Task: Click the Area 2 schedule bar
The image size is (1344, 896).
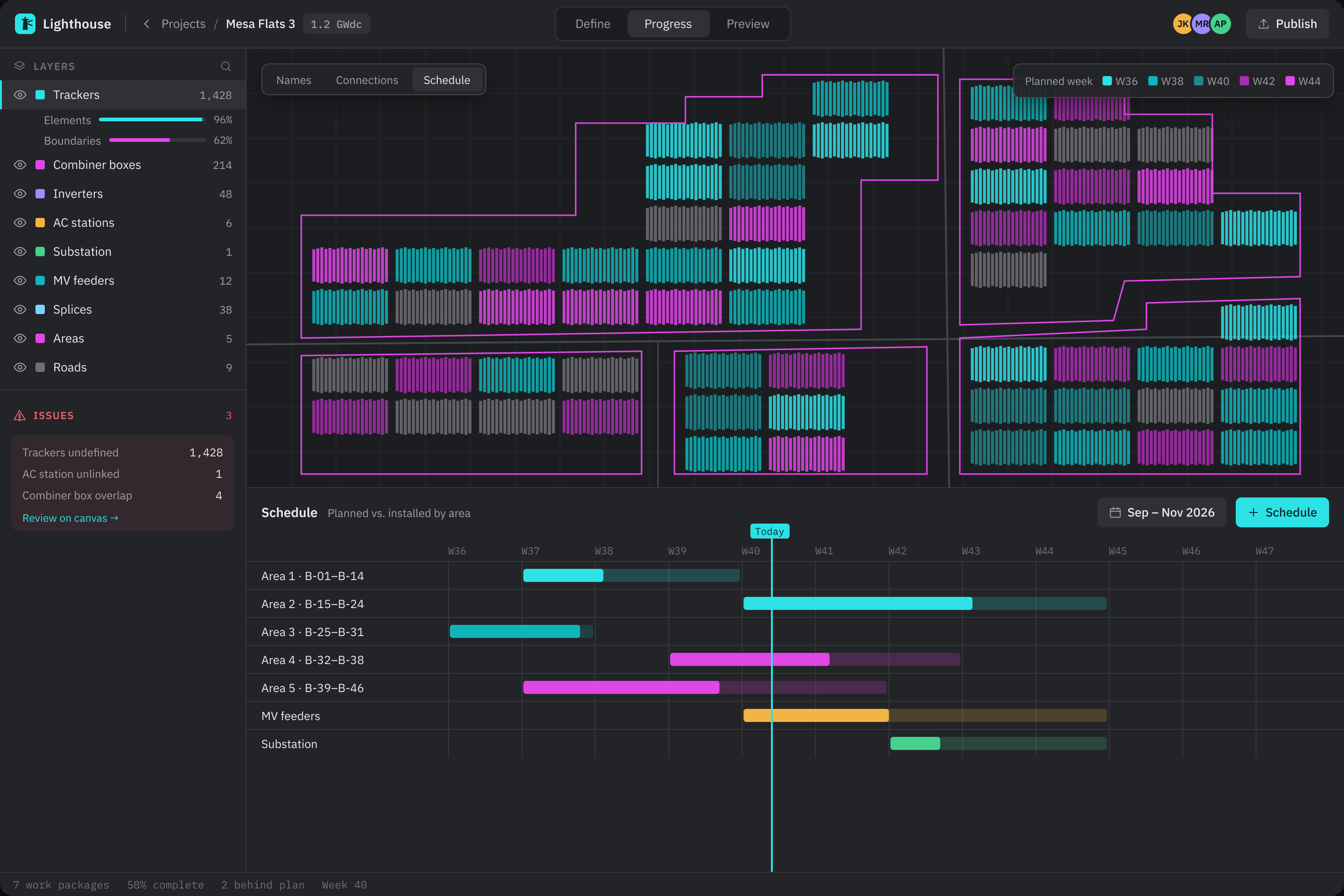Action: [924, 603]
